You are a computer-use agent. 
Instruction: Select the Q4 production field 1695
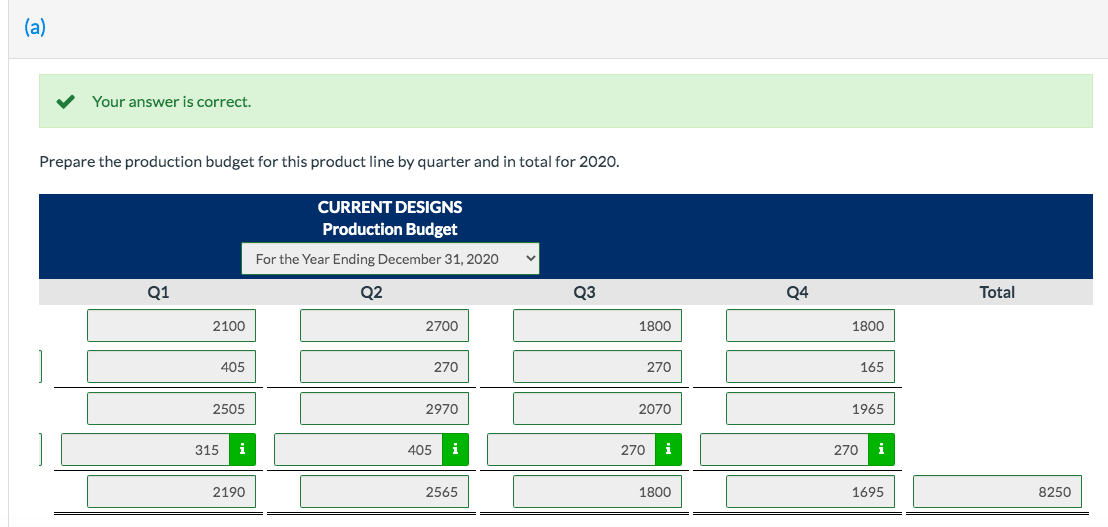click(x=811, y=491)
